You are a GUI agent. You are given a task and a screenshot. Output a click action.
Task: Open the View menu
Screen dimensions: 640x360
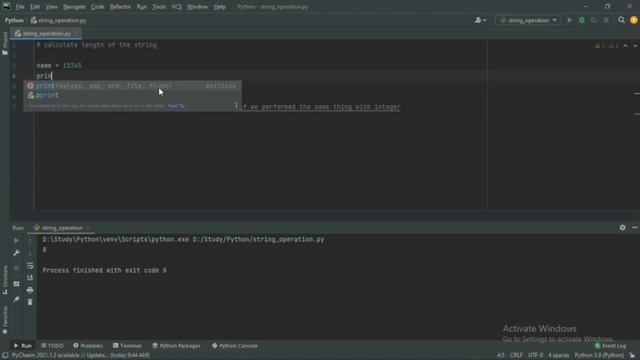[x=51, y=7]
